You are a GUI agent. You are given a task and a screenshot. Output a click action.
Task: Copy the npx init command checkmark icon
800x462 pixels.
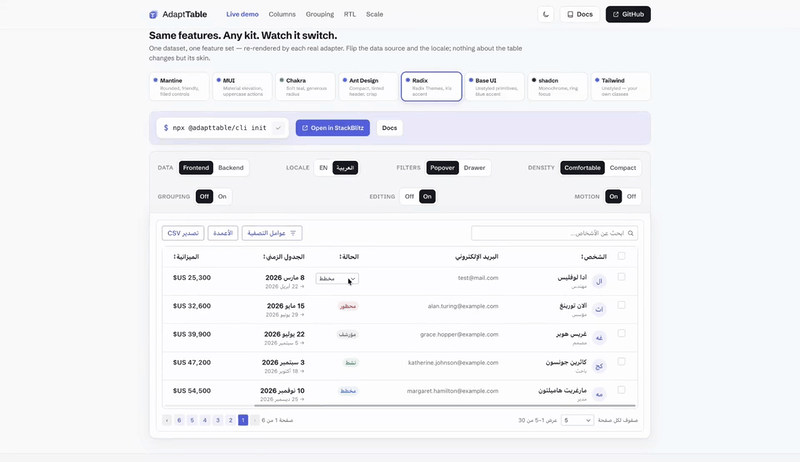coord(278,128)
